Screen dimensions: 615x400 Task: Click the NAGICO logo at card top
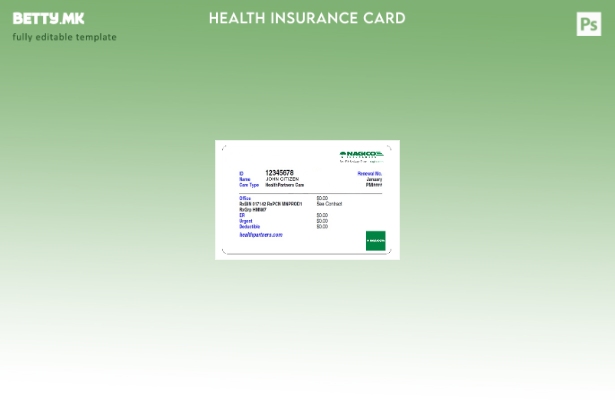point(361,155)
